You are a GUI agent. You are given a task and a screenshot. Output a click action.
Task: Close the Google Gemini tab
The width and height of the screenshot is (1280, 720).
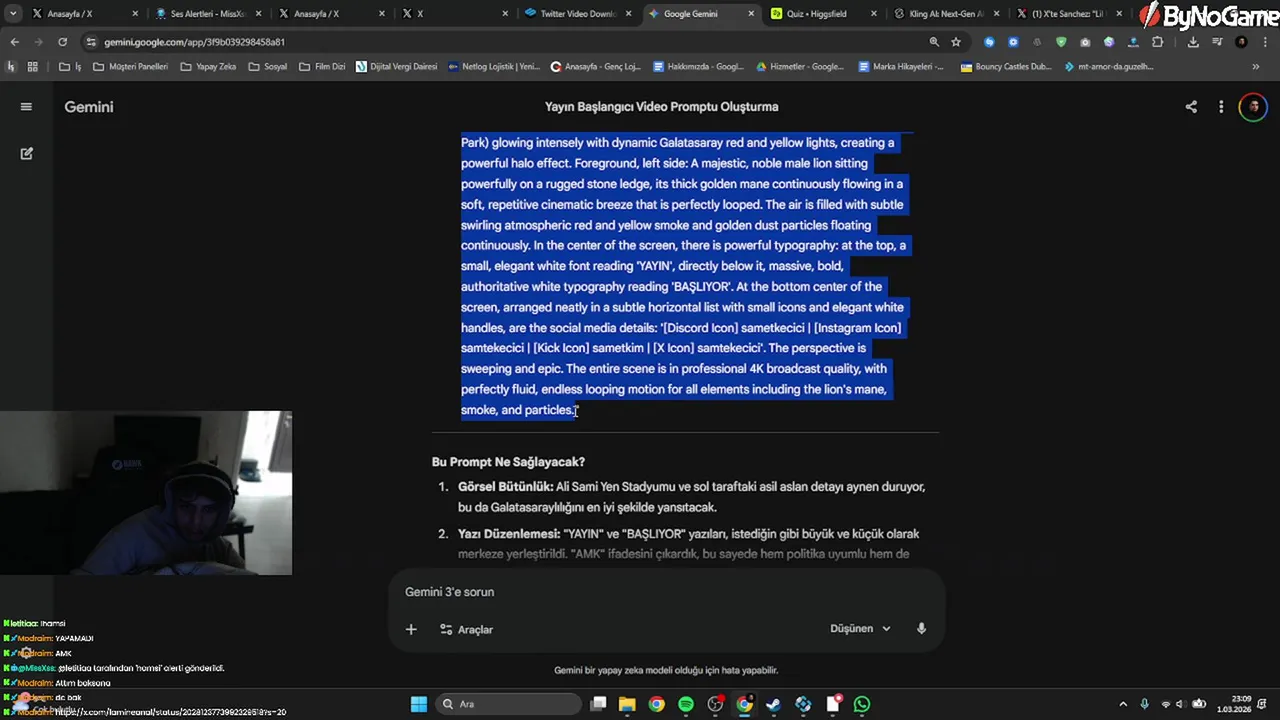coord(751,14)
